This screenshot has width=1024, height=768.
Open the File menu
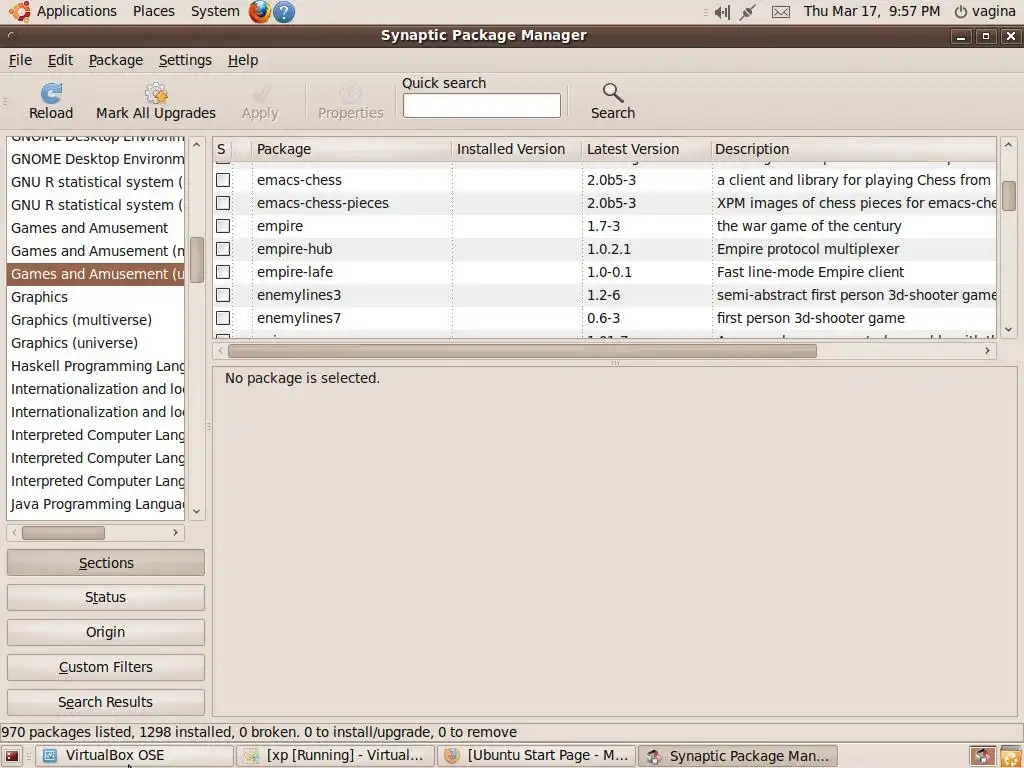[20, 60]
